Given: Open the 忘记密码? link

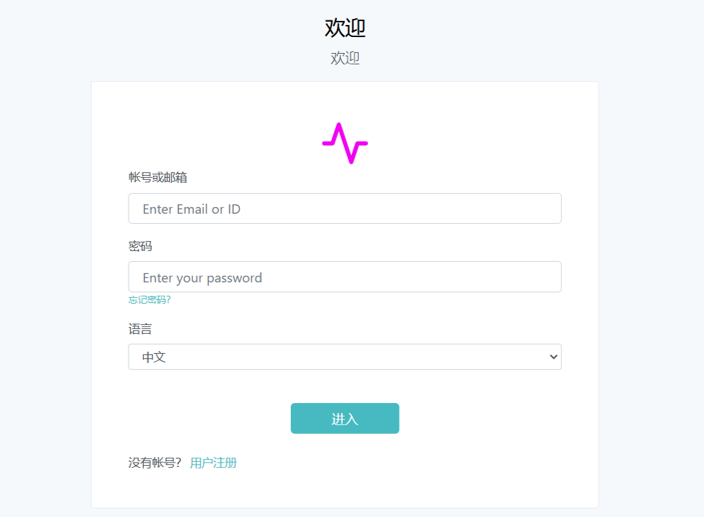Looking at the screenshot, I should click(149, 300).
